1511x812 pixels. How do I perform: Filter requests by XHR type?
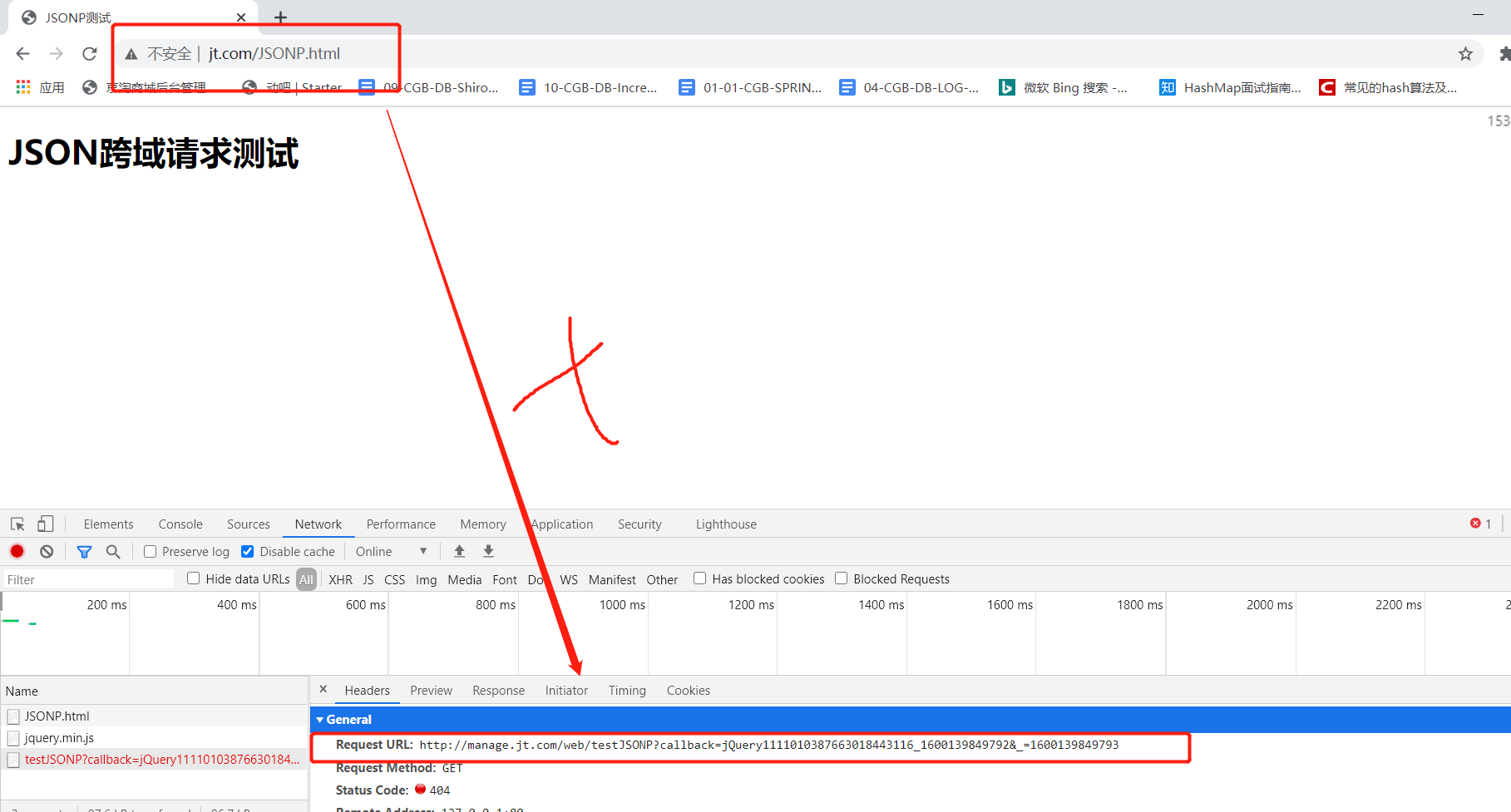point(340,579)
